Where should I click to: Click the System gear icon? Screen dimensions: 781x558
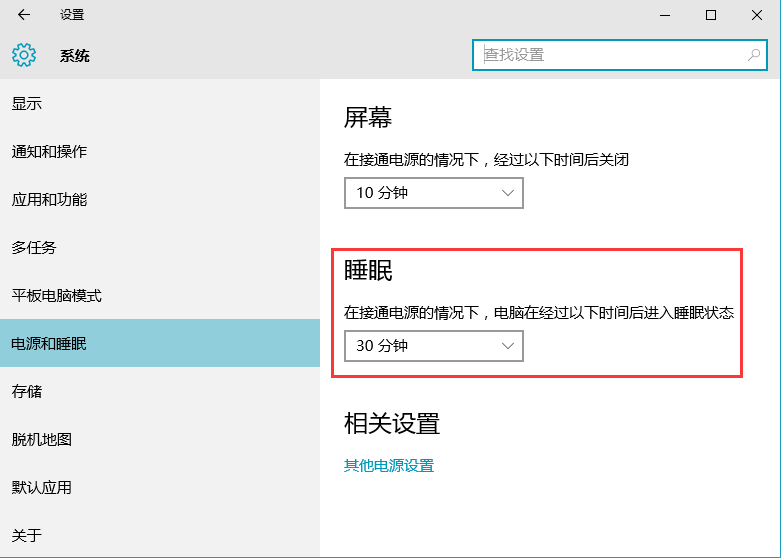click(24, 55)
